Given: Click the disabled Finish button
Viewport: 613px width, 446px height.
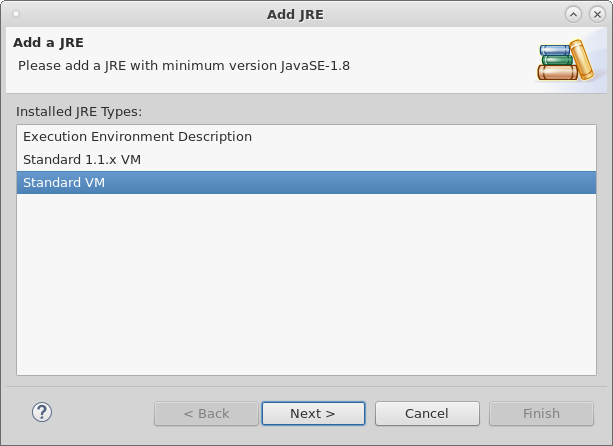Looking at the screenshot, I should click(x=541, y=413).
